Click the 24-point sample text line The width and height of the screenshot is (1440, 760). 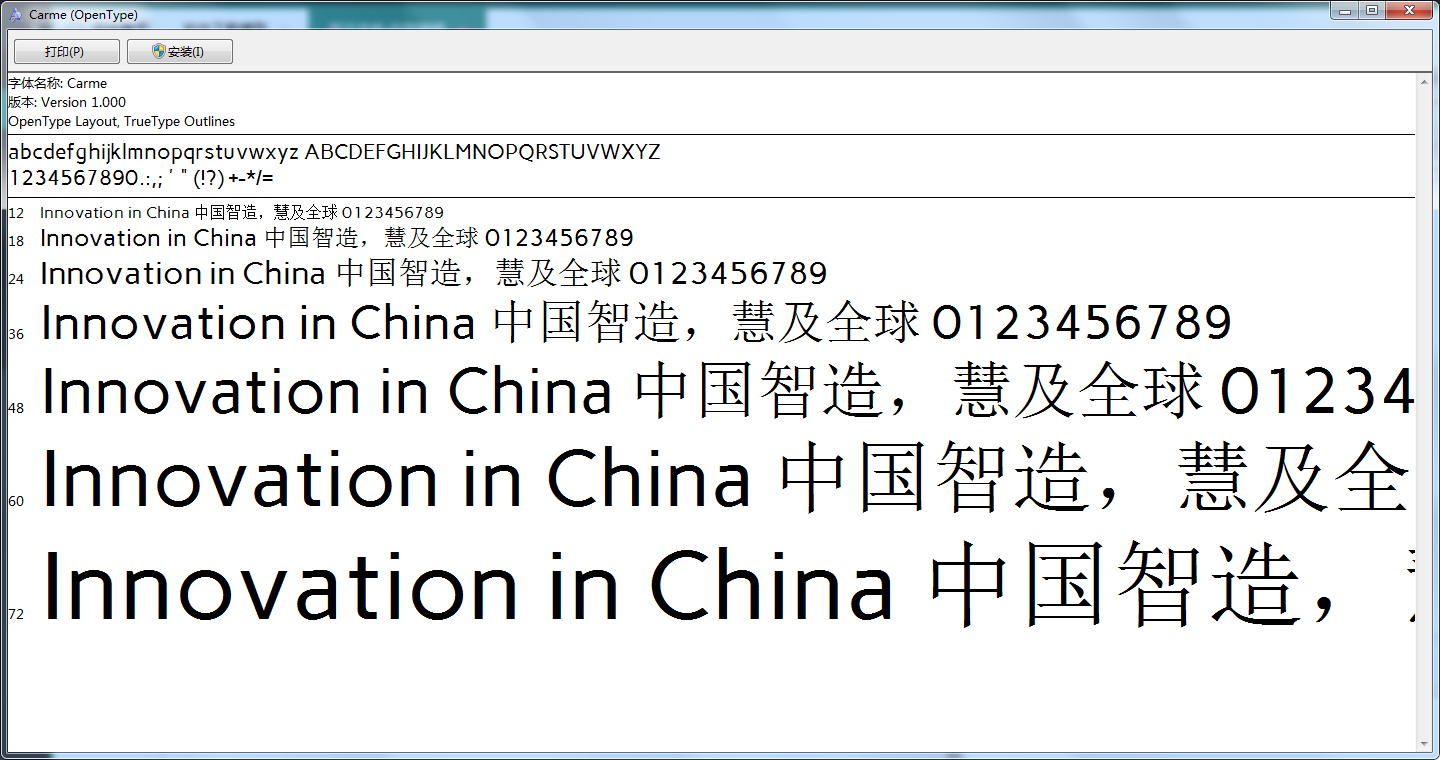click(434, 273)
